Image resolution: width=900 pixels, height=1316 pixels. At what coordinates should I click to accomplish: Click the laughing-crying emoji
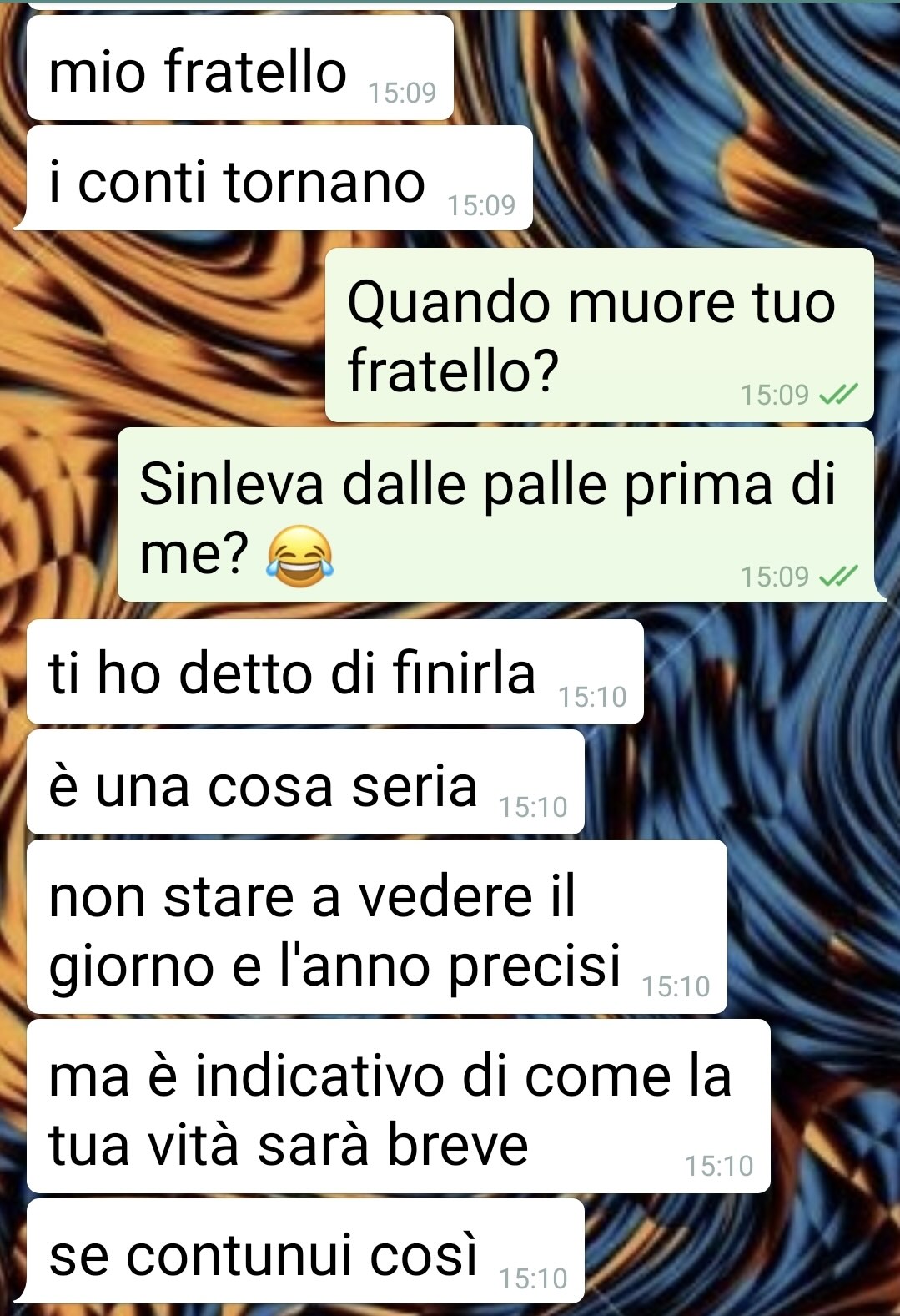coord(299,555)
